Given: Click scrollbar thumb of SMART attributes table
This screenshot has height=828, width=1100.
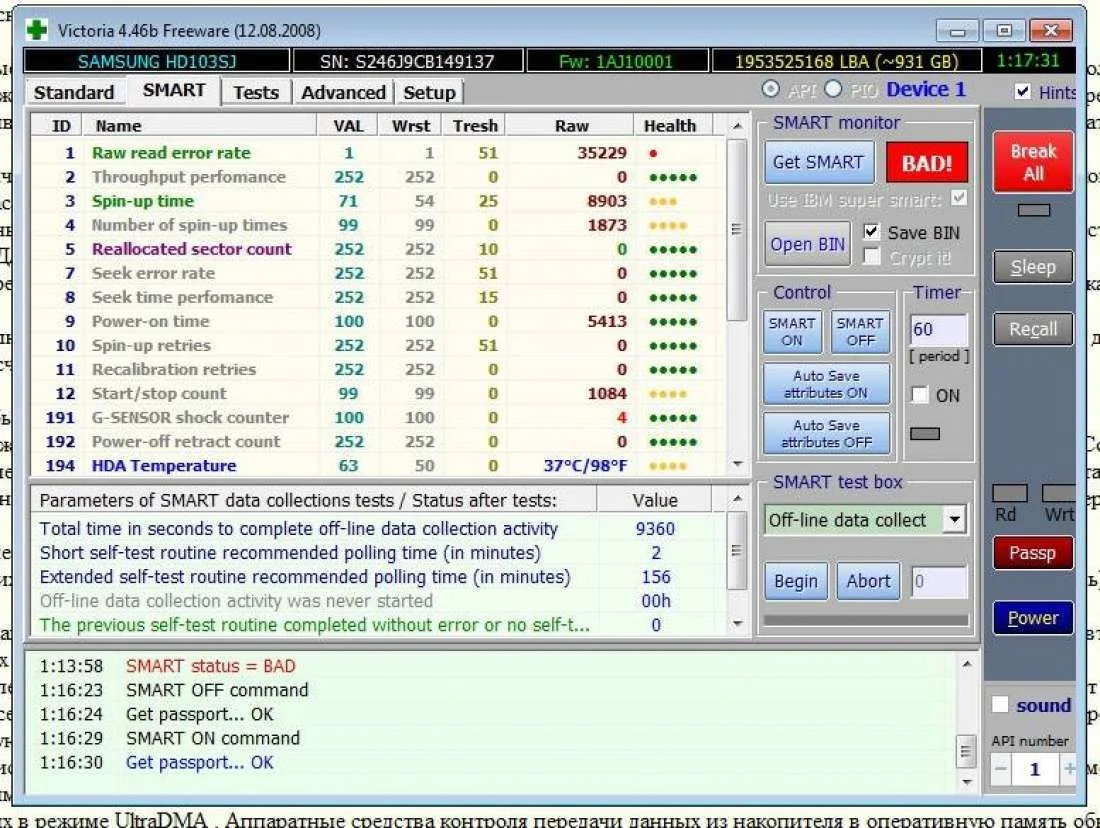Looking at the screenshot, I should click(x=737, y=229).
